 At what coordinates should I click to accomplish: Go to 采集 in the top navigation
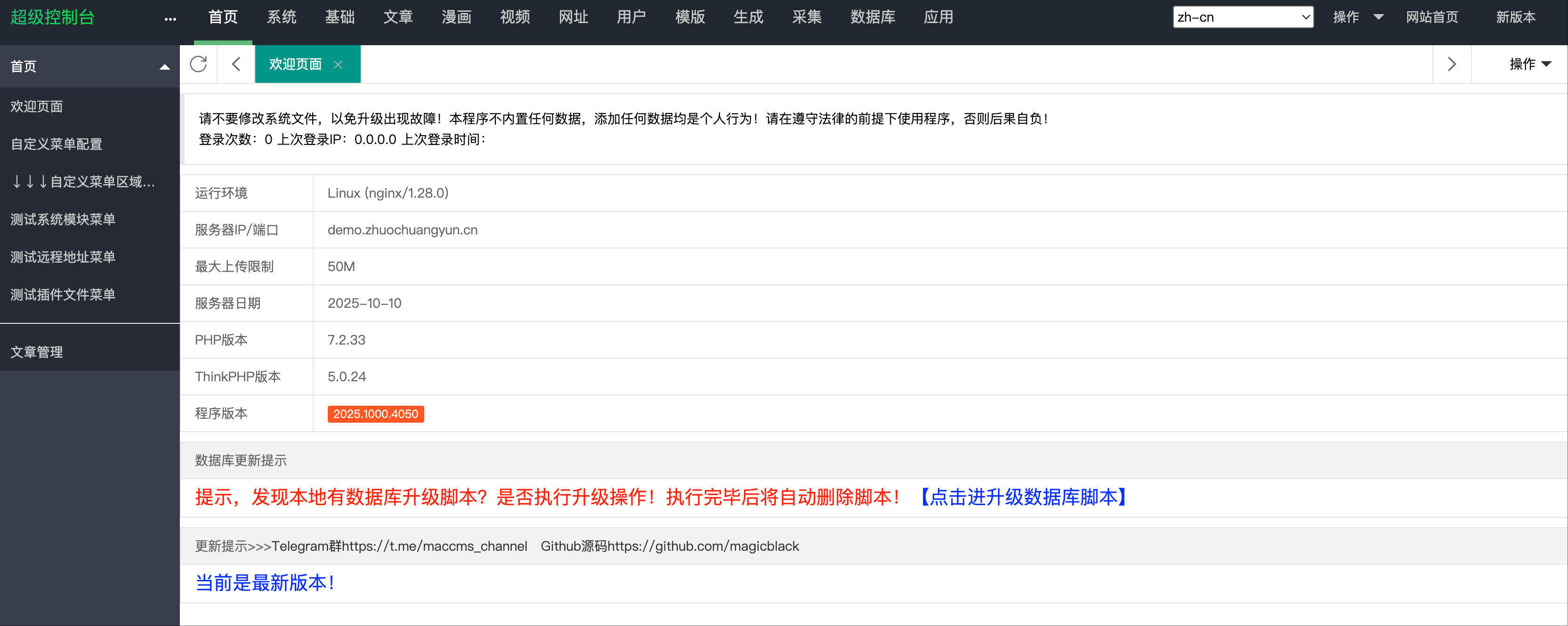[807, 17]
